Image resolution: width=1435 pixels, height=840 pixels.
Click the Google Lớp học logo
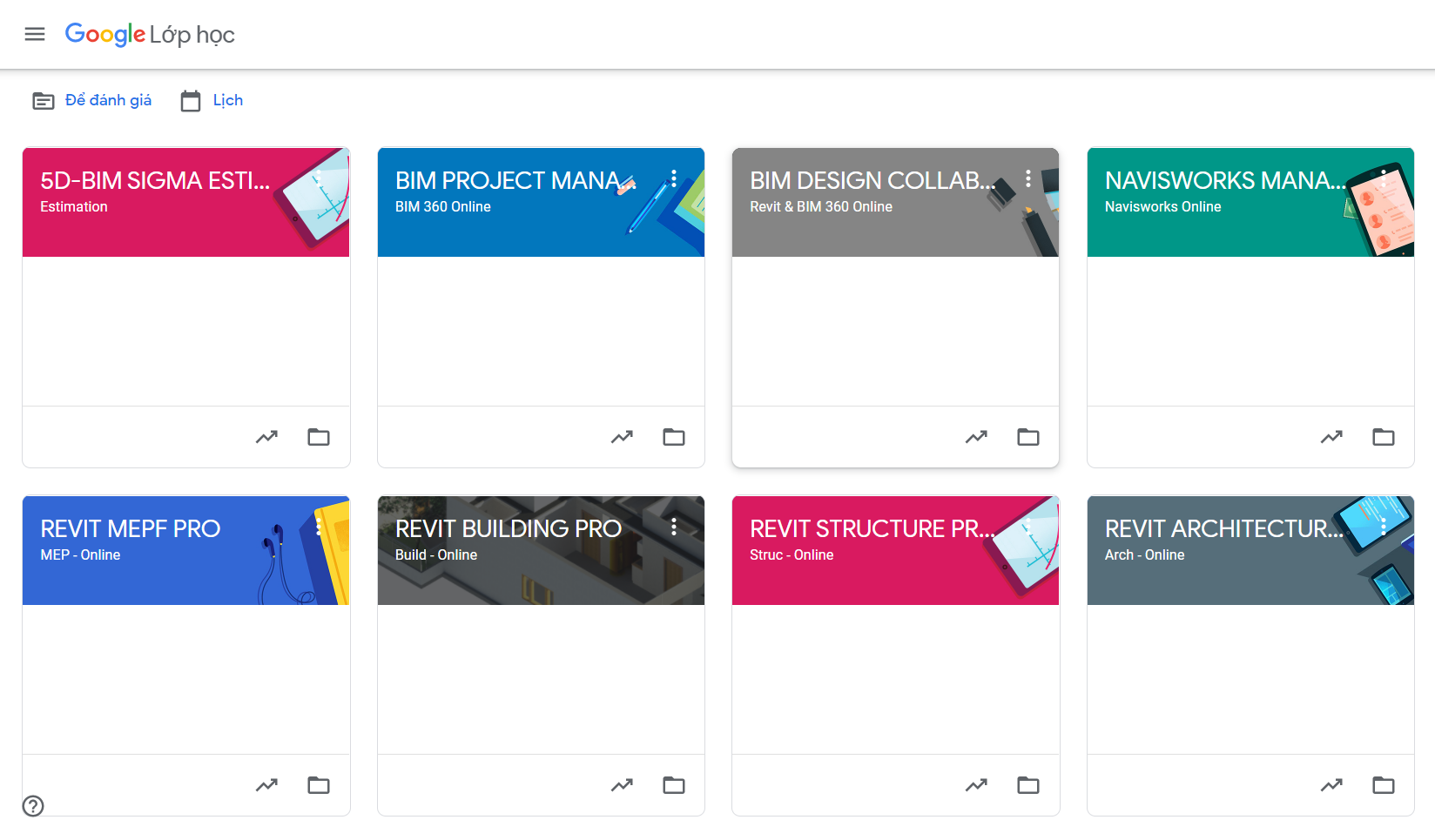click(x=150, y=35)
